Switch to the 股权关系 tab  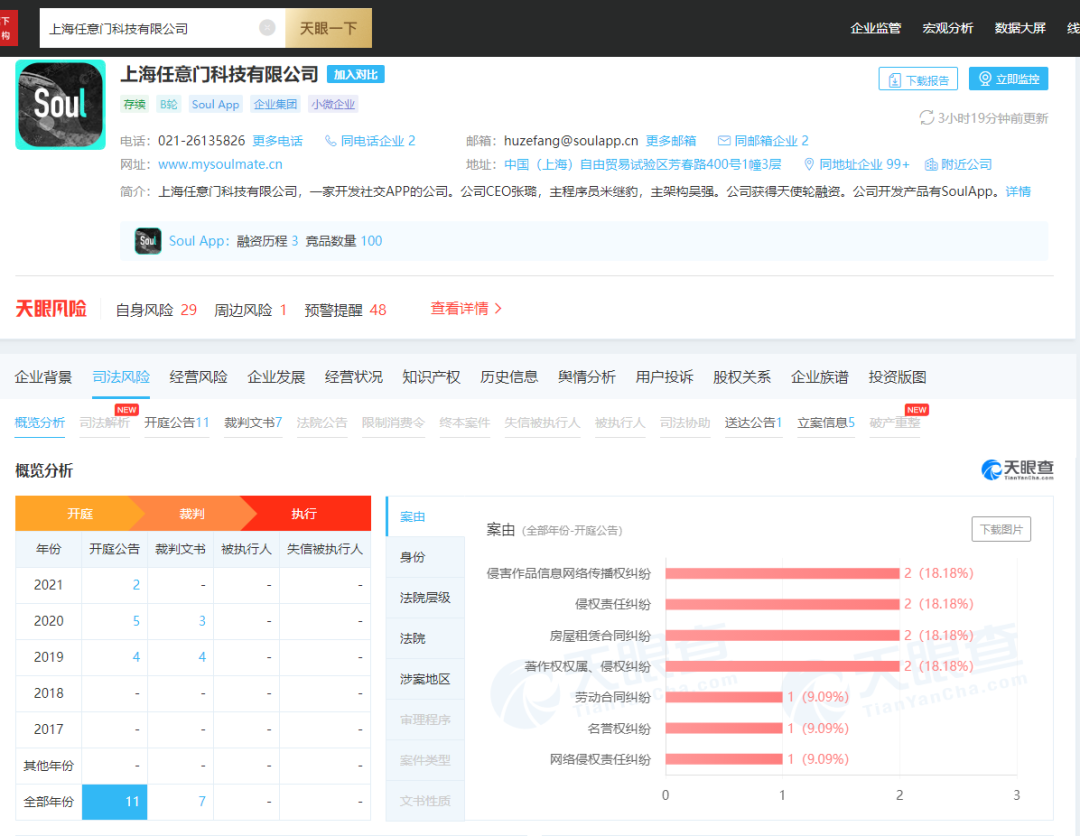742,377
